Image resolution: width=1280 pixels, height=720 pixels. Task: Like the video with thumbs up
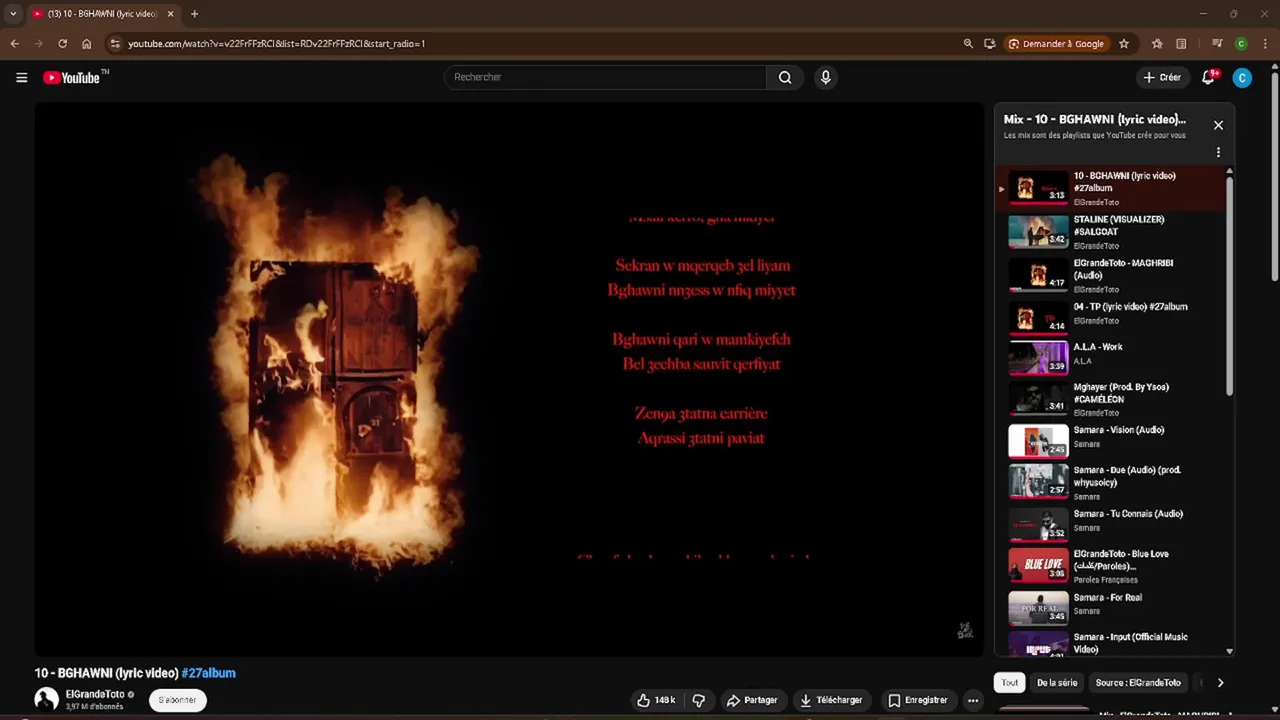coord(656,700)
